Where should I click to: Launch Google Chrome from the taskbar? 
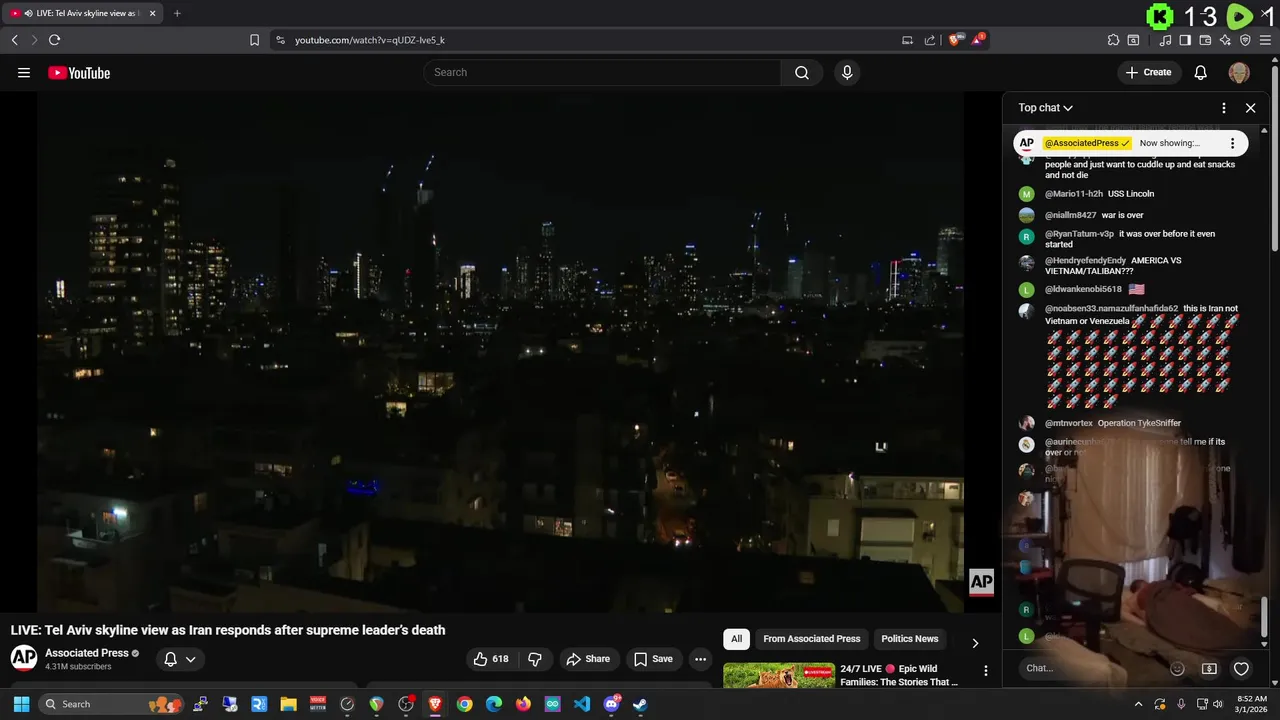464,704
